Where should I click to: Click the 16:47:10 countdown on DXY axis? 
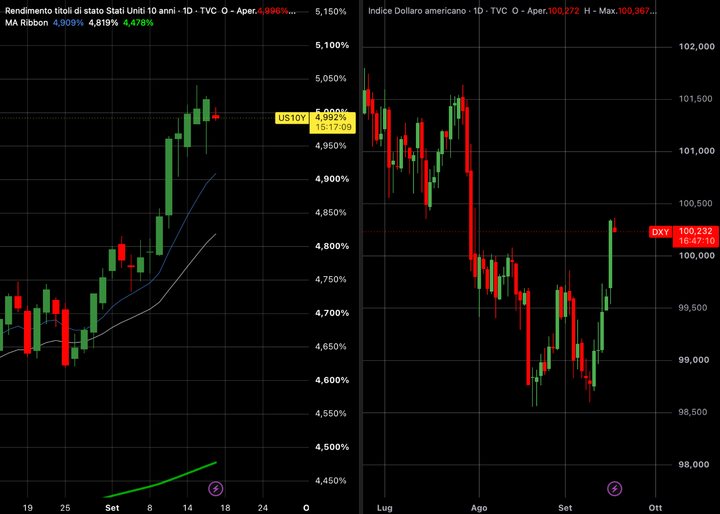point(696,241)
